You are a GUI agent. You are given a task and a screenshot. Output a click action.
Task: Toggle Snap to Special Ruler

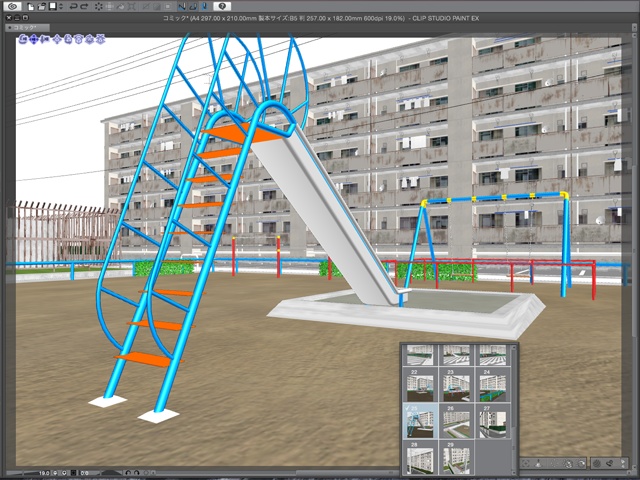click(x=193, y=7)
